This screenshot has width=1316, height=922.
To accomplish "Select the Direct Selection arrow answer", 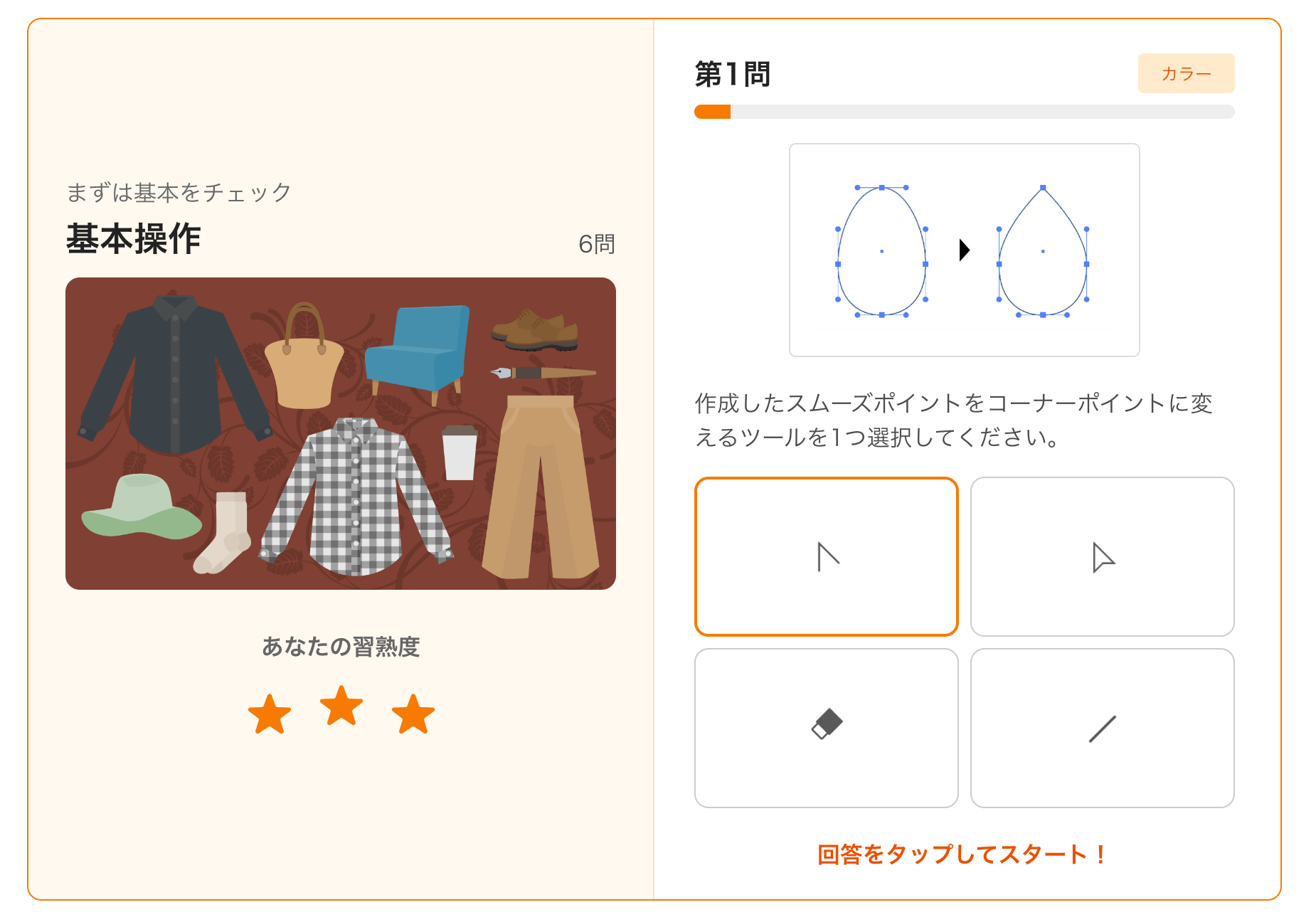I will (1102, 556).
